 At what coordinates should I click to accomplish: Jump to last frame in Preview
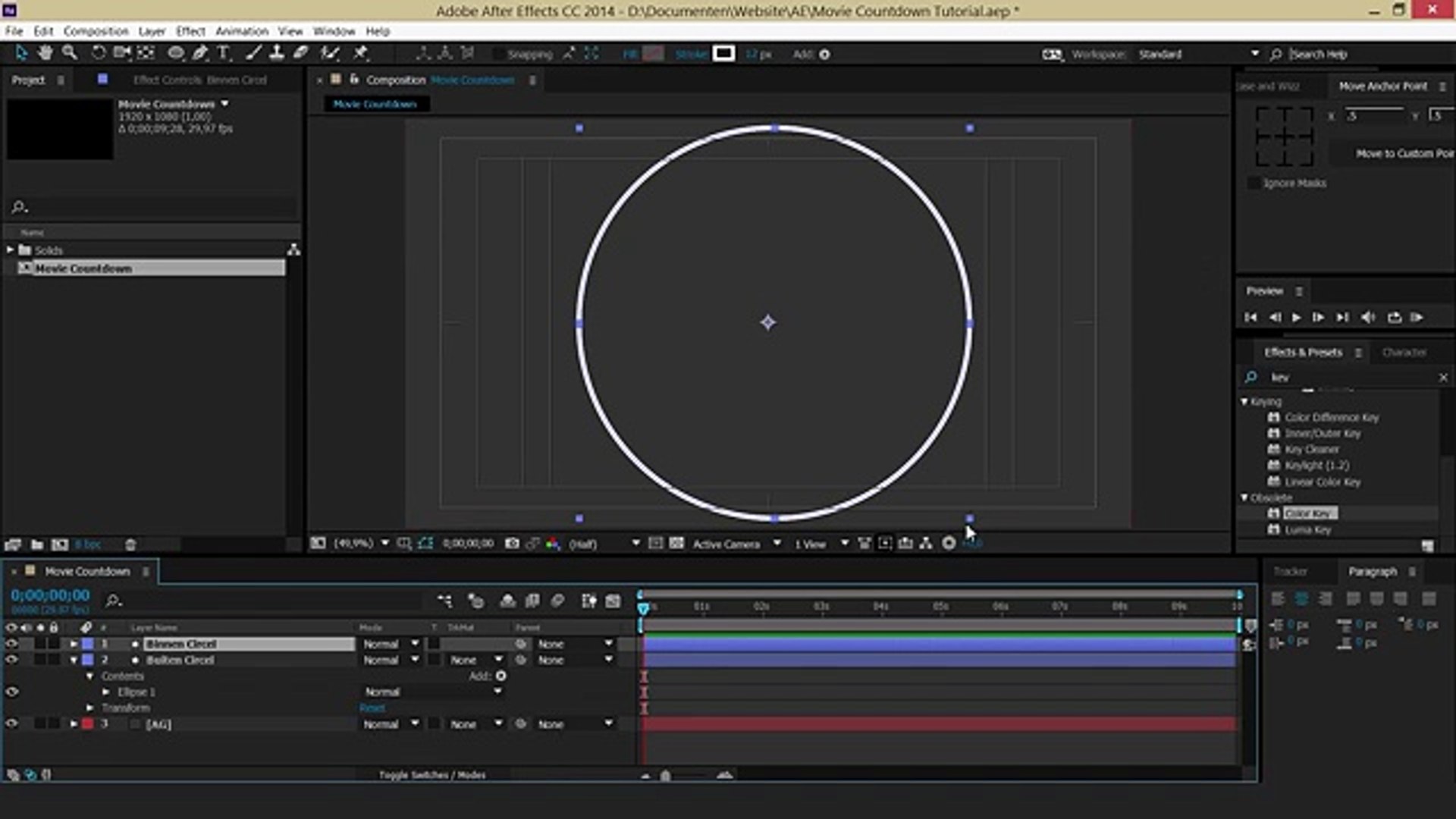pos(1342,317)
